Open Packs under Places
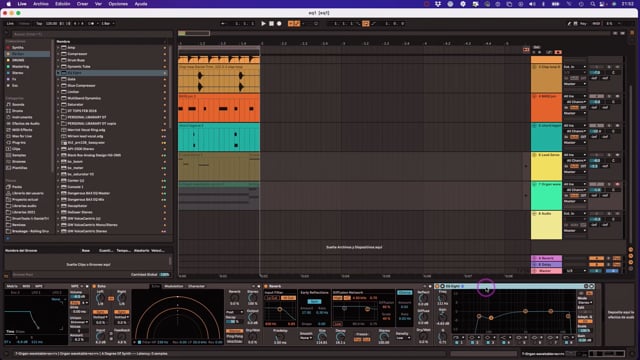The width and height of the screenshot is (640, 360). [17, 187]
